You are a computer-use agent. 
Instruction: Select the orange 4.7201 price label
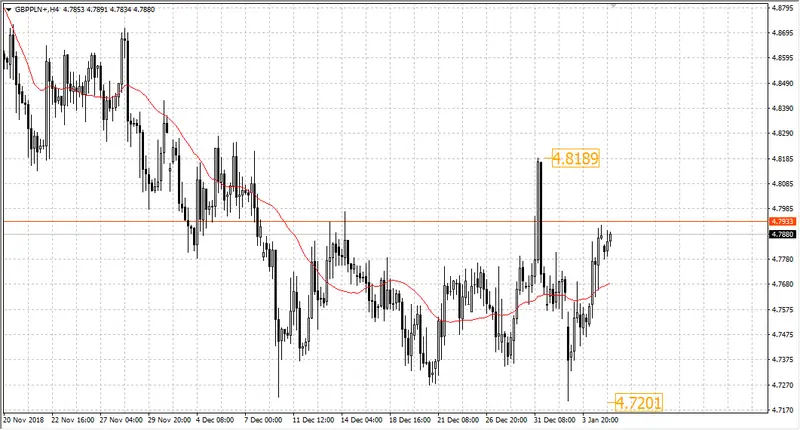638,403
